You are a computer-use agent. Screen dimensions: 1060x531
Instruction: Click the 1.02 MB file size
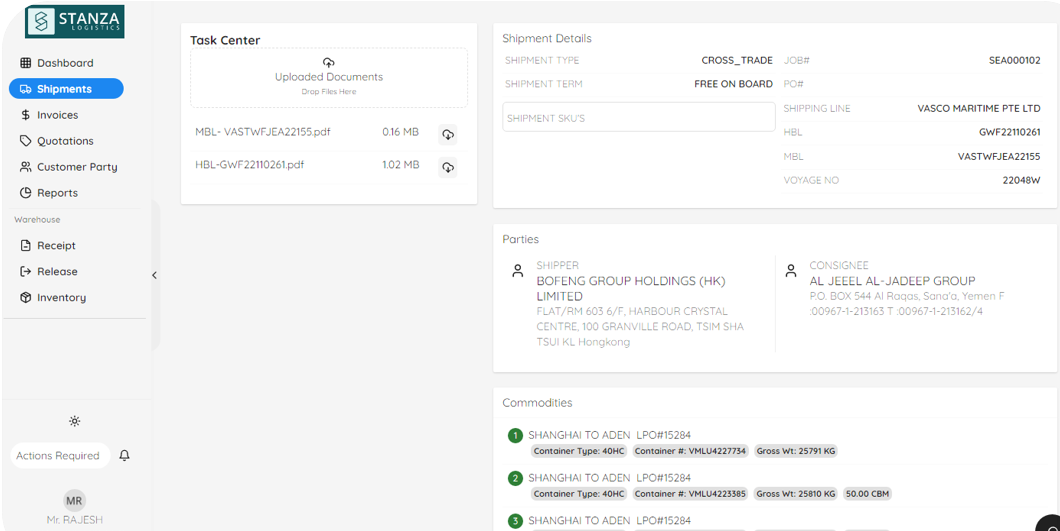pos(401,164)
